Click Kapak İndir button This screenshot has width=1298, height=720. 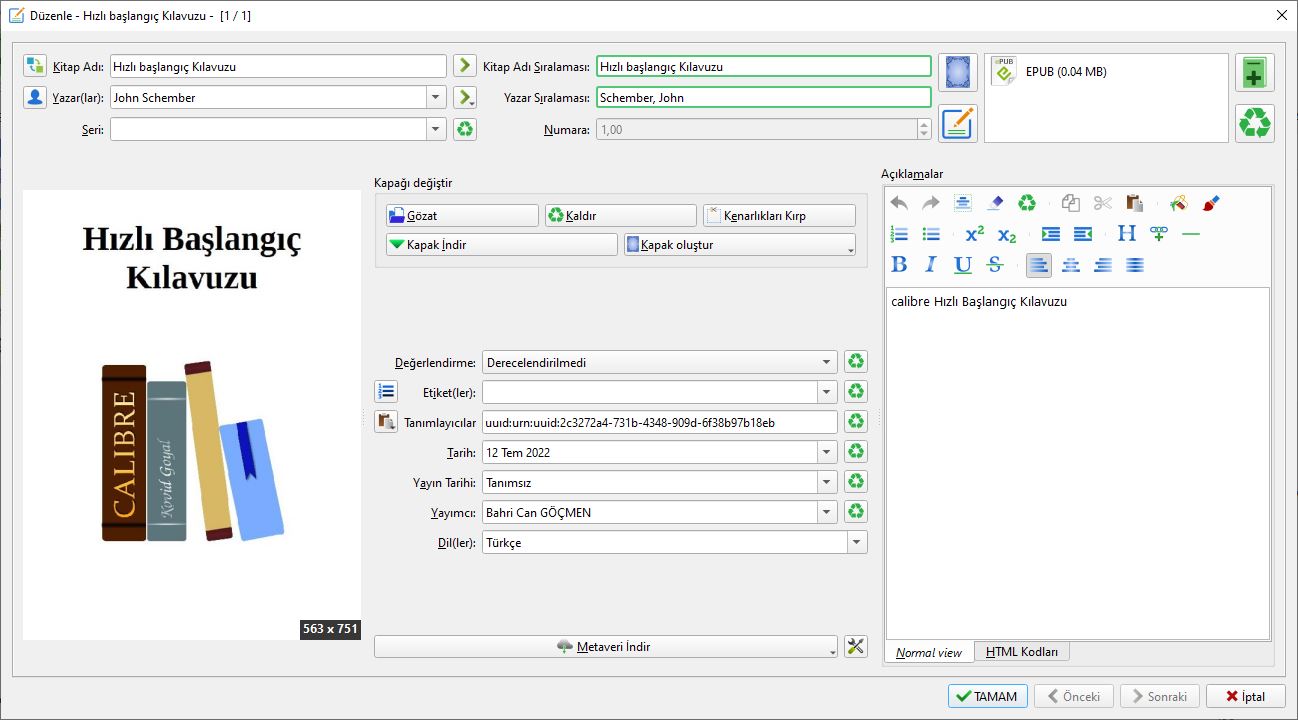tap(502, 245)
